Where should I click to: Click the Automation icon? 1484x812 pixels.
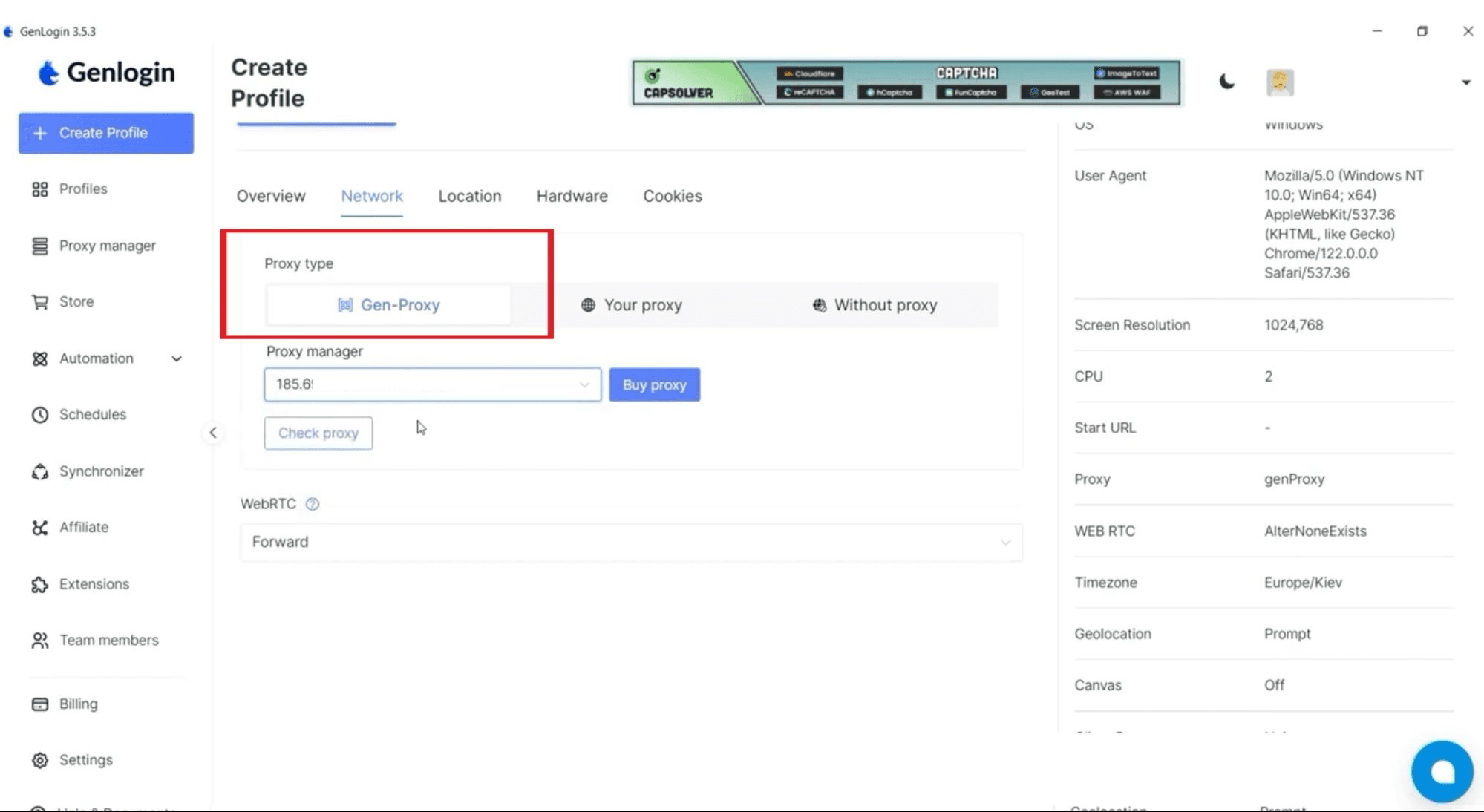[40, 358]
